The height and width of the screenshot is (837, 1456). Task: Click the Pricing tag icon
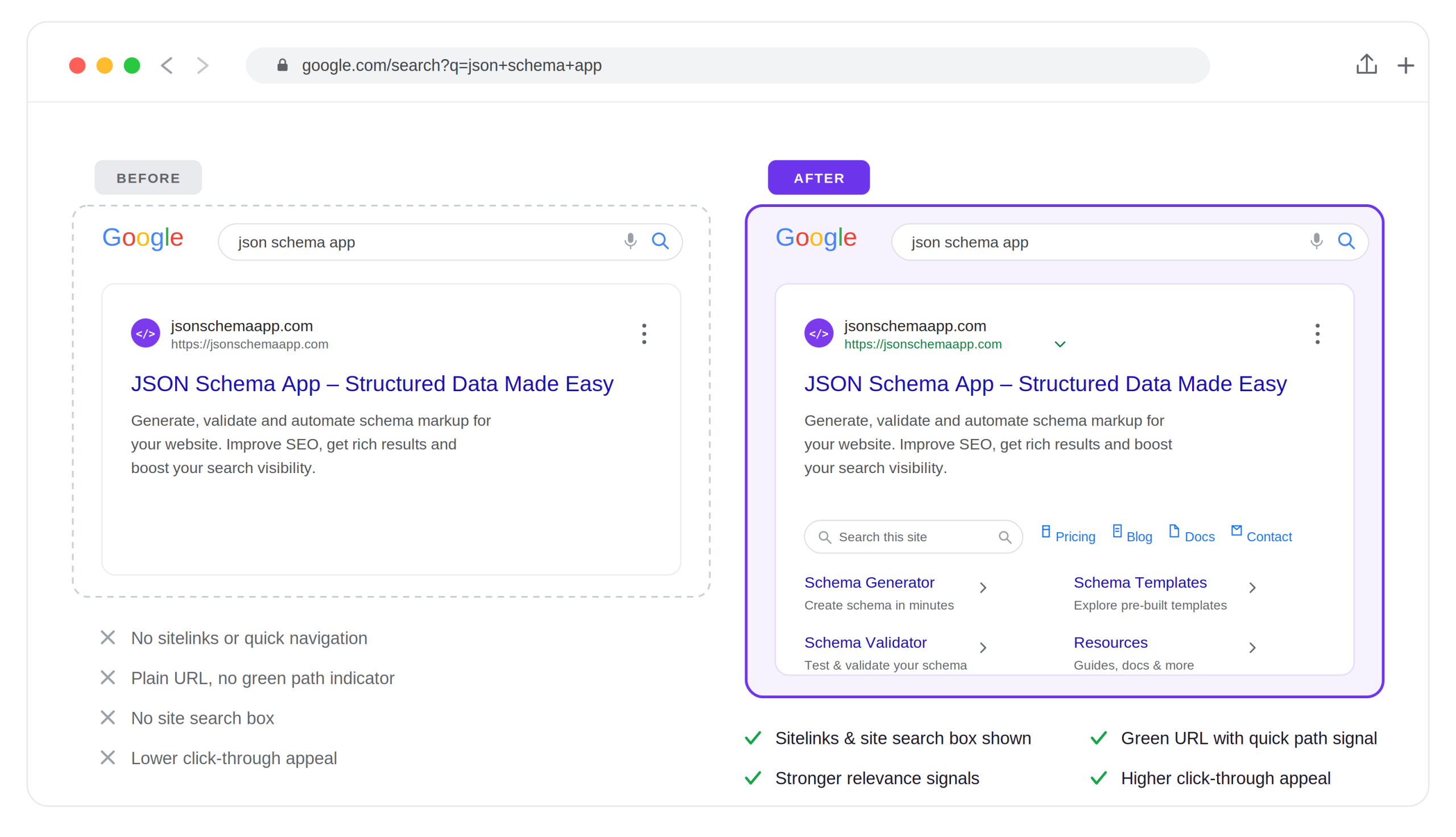tap(1045, 532)
